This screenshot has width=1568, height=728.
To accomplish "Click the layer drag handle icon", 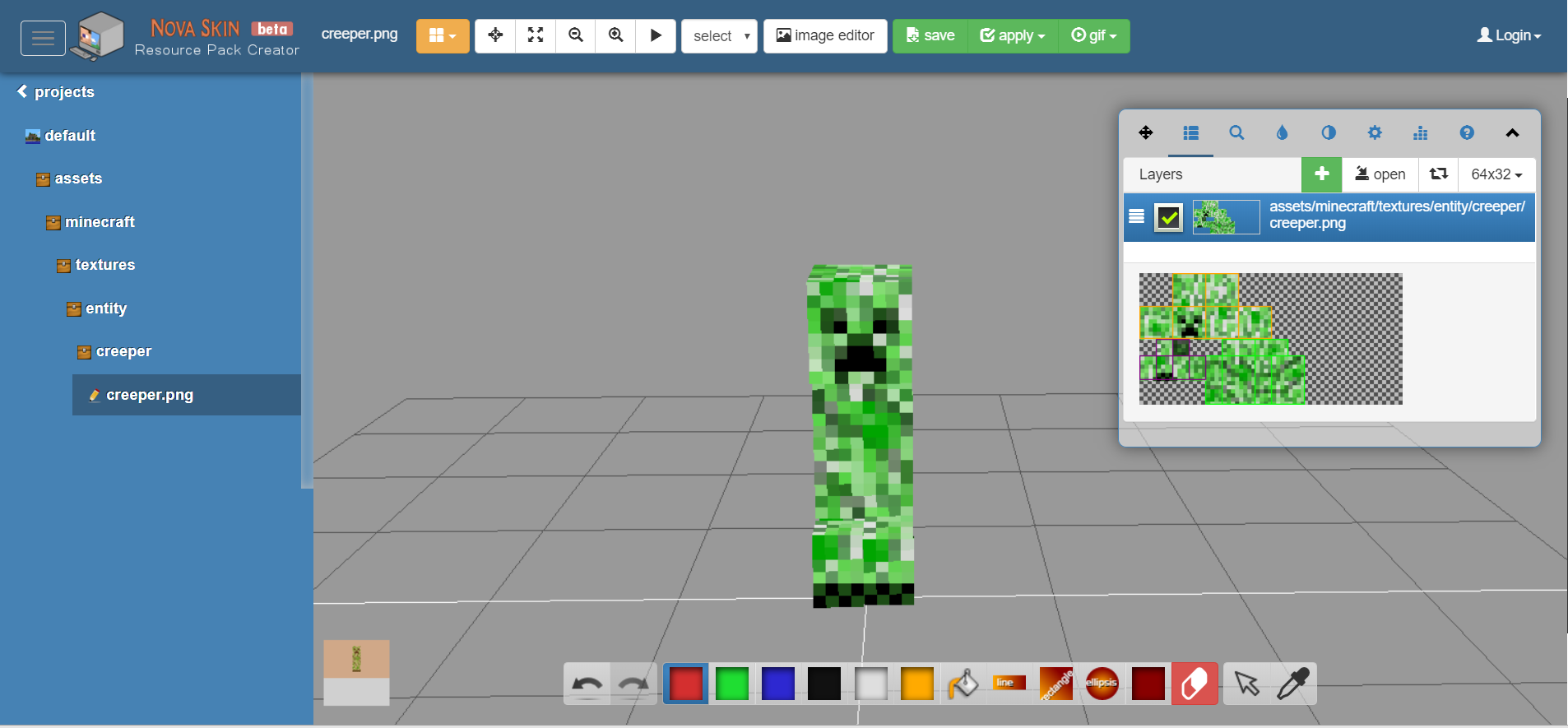I will coord(1136,216).
